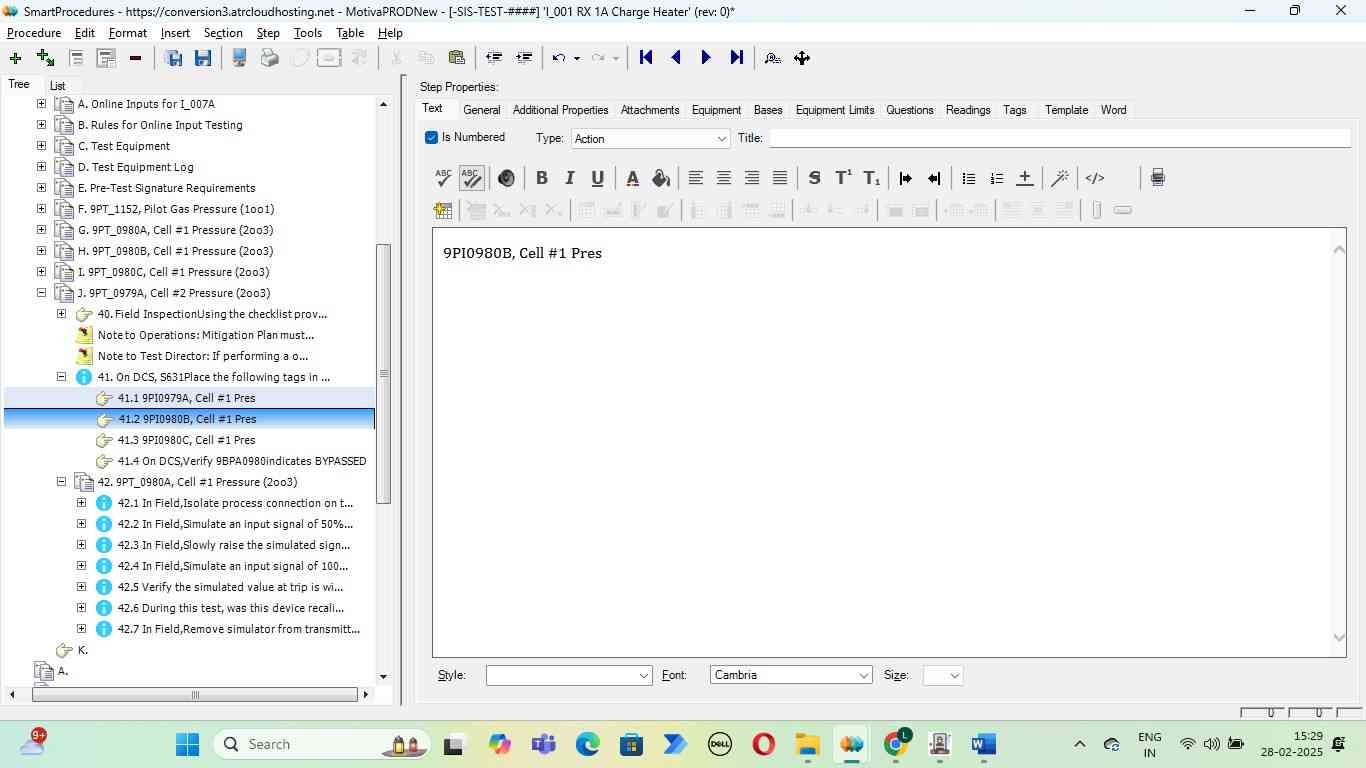
Task: Click the red minus delete icon
Action: tap(135, 58)
